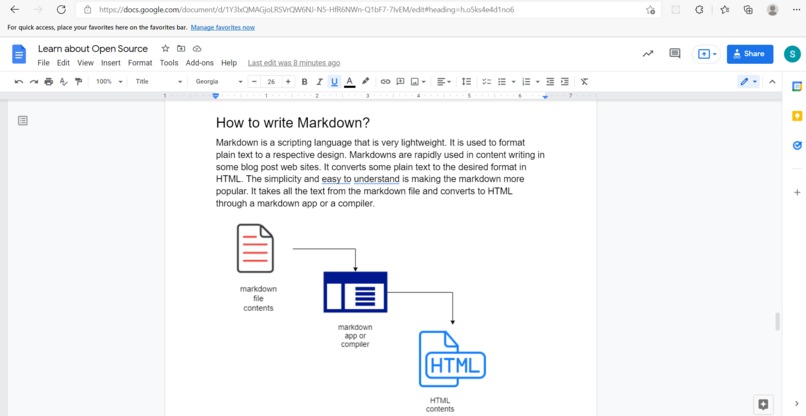This screenshot has height=416, width=806.
Task: Clear formatting with the Tx icon
Action: pyautogui.click(x=584, y=82)
